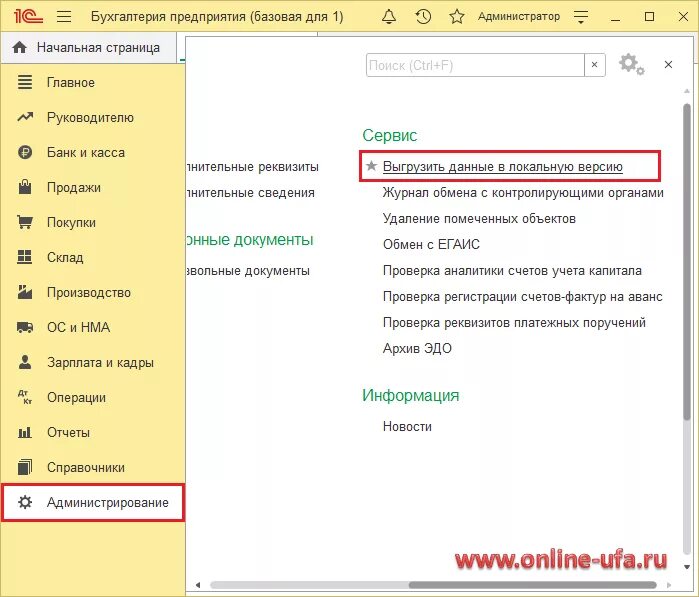Click the Продажи shopping bag icon
Image resolution: width=699 pixels, height=597 pixels.
point(25,187)
